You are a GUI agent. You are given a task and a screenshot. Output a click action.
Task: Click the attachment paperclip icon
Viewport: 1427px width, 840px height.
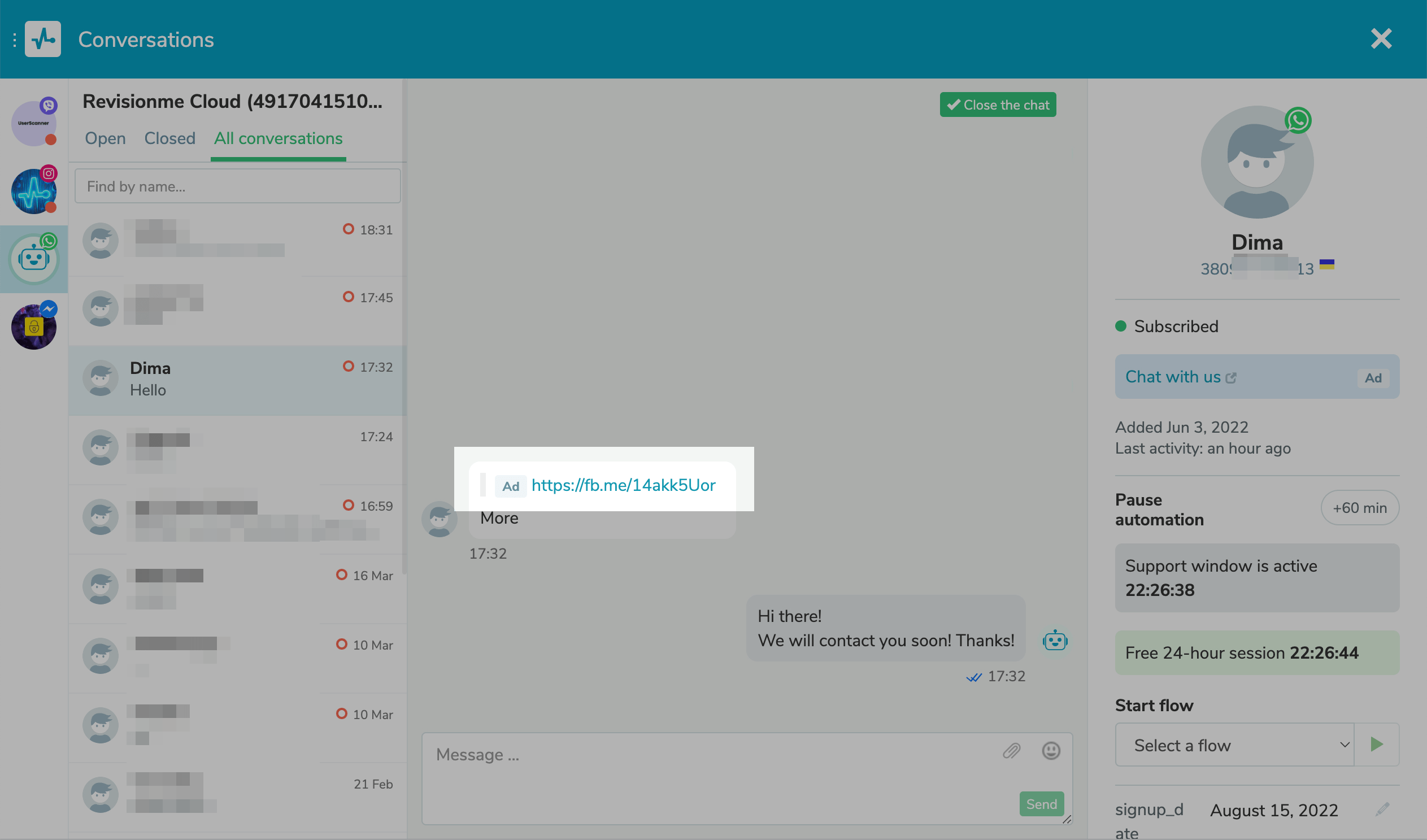[1011, 751]
